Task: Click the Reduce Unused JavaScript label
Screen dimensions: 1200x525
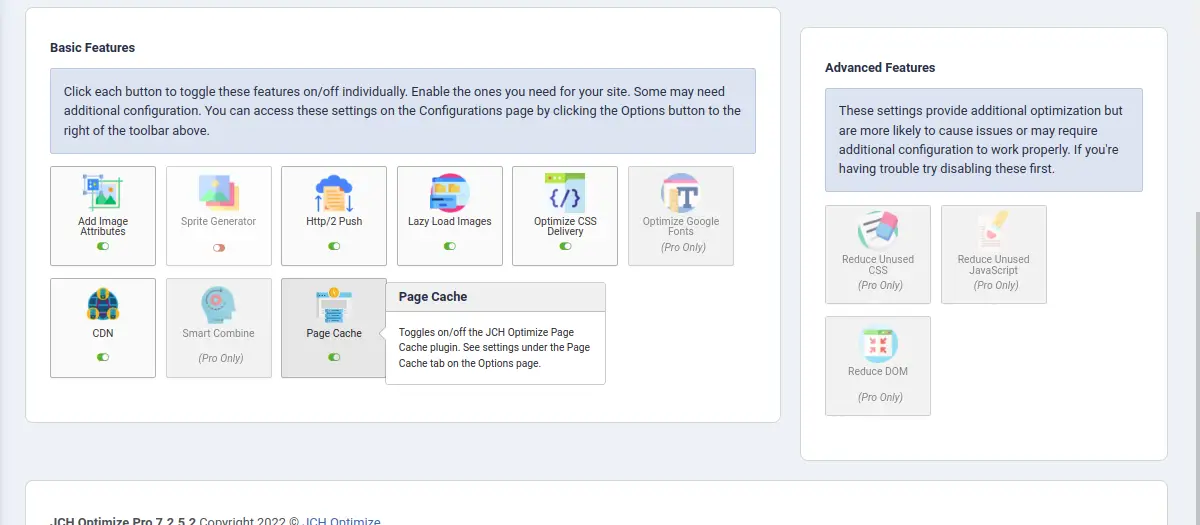Action: coord(994,264)
